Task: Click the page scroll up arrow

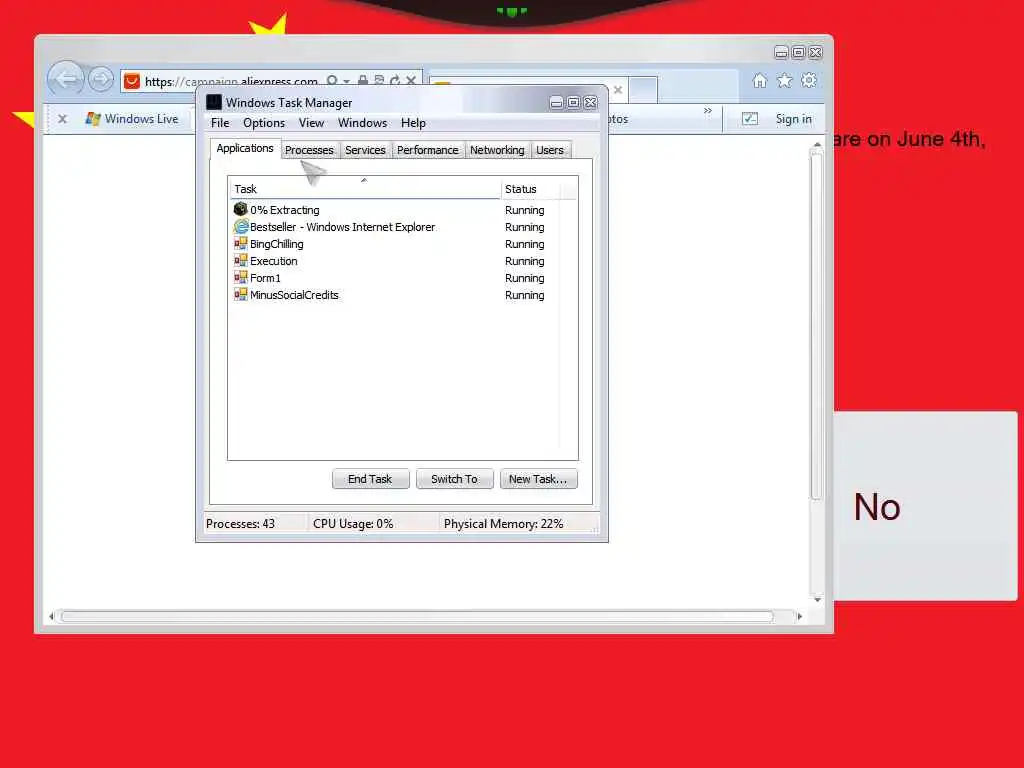Action: coord(817,144)
